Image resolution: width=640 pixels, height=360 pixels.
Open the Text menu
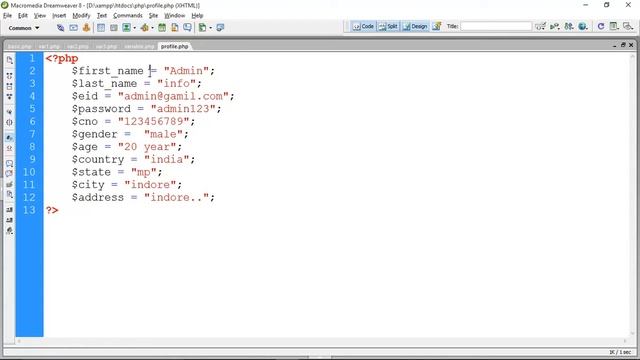(102, 16)
